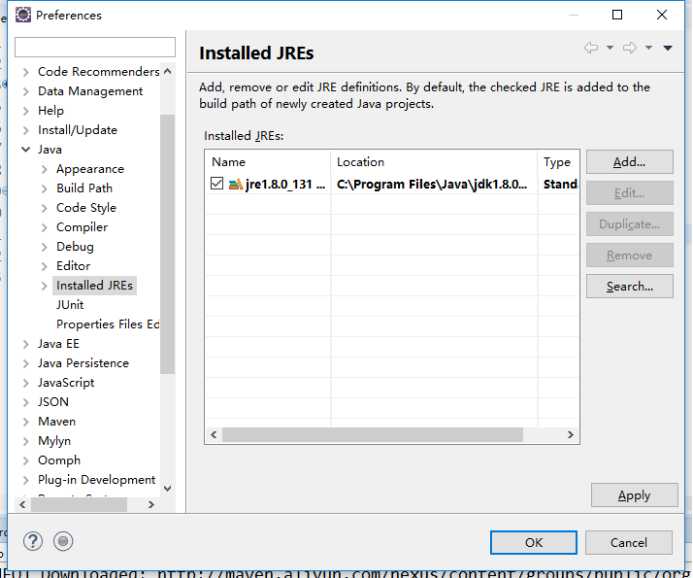Click the Search... button

coord(629,286)
